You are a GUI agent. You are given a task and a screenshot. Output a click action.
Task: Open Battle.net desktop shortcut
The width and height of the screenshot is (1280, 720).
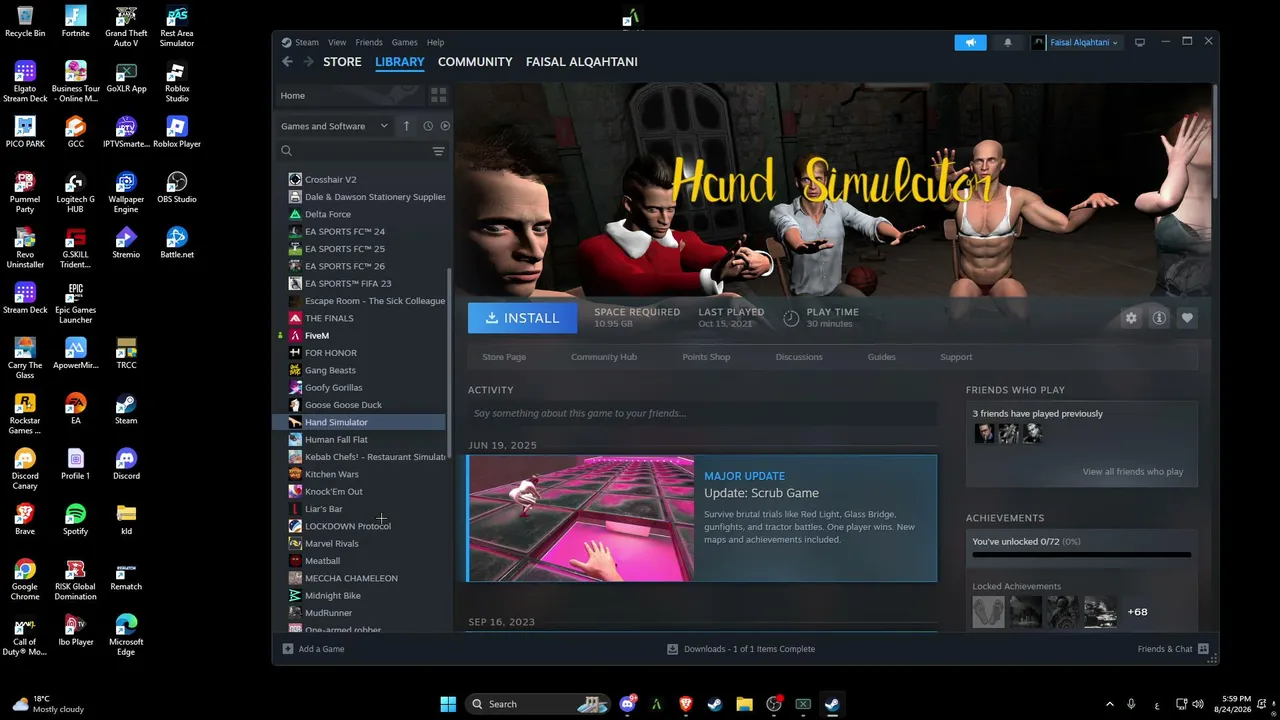[x=177, y=242]
